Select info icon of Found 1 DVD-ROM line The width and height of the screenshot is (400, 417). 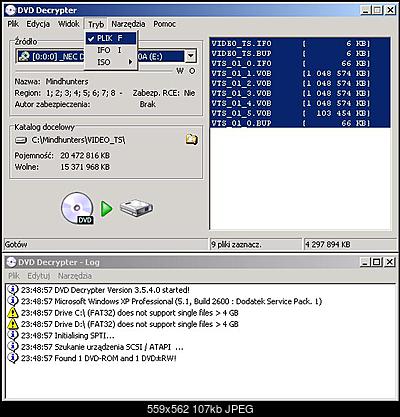(13, 358)
